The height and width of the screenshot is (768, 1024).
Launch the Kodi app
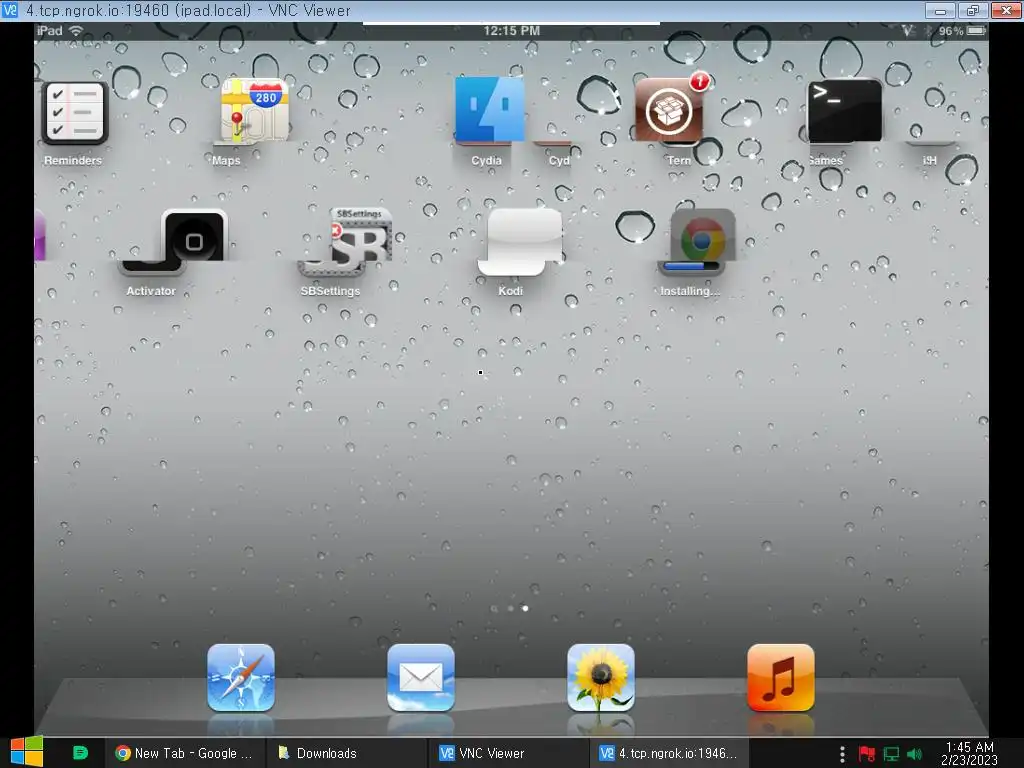(522, 240)
